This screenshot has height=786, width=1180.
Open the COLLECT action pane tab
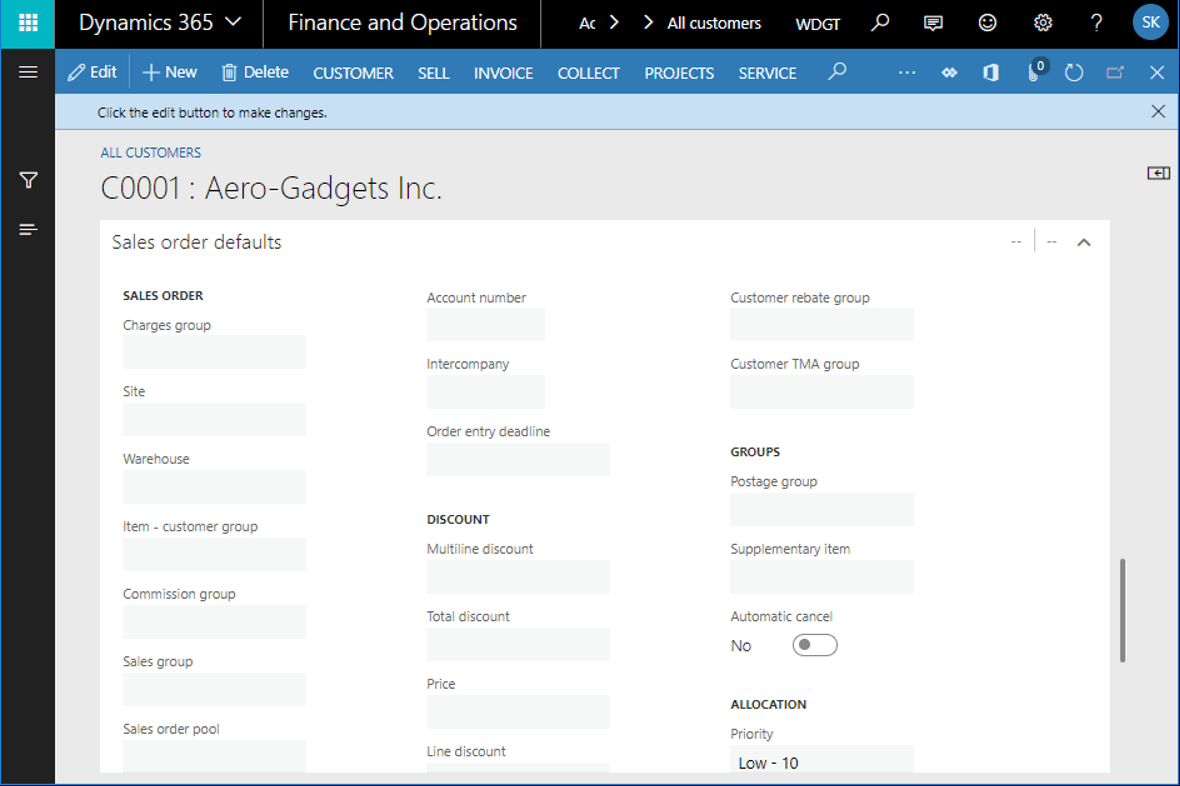(x=588, y=73)
